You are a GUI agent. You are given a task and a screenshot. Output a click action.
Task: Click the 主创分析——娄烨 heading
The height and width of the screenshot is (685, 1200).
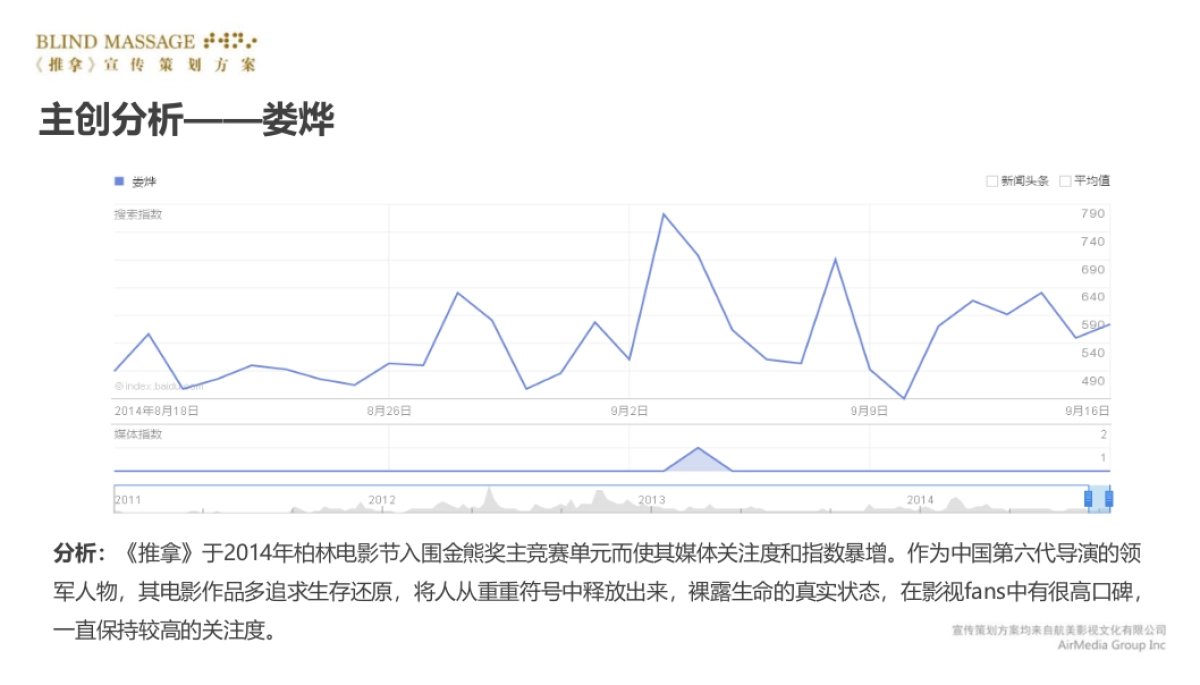point(186,117)
